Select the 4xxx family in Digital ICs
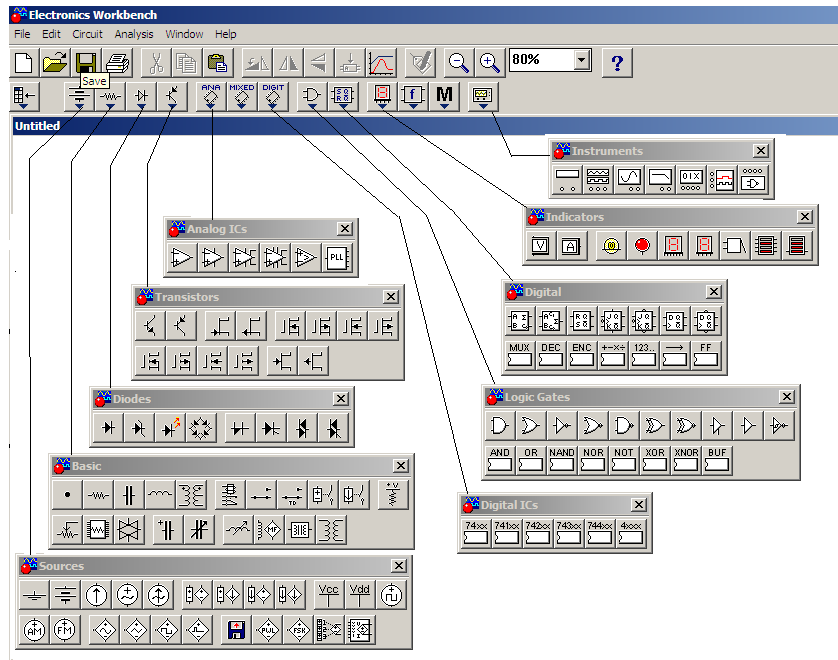 point(631,533)
